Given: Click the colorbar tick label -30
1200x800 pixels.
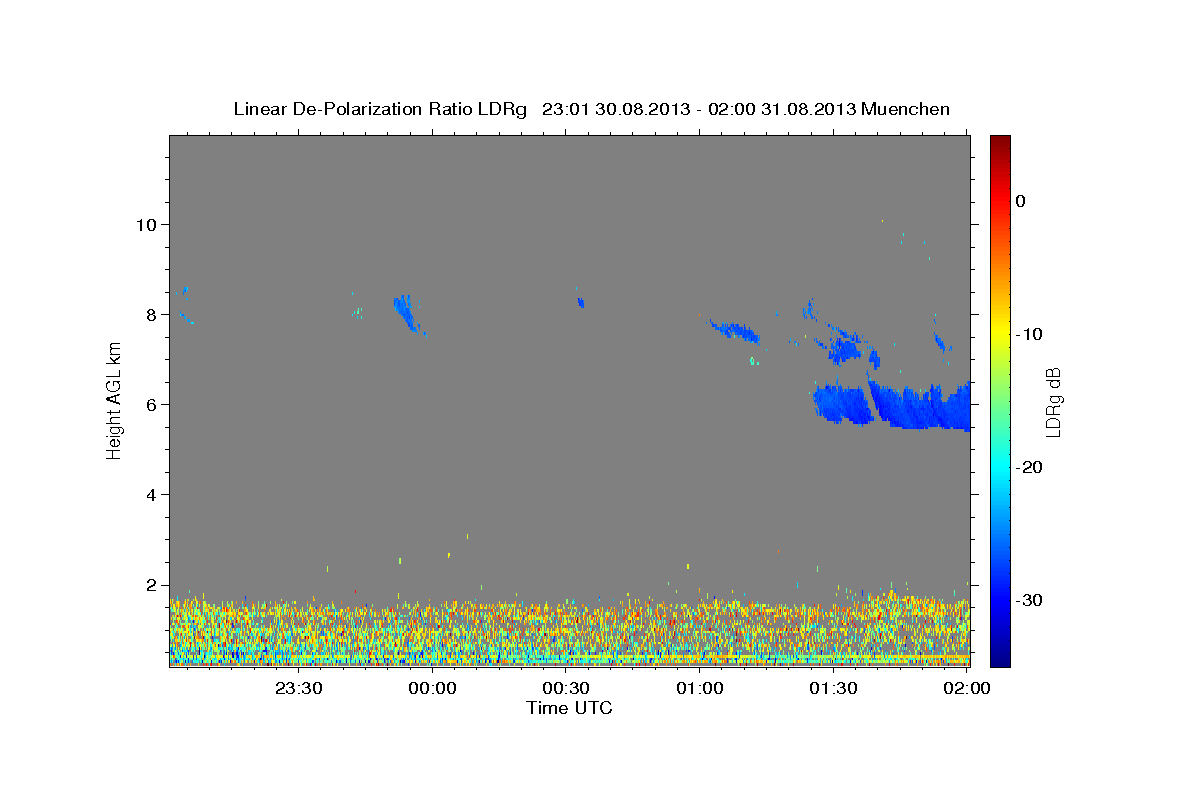Looking at the screenshot, I should (1029, 600).
